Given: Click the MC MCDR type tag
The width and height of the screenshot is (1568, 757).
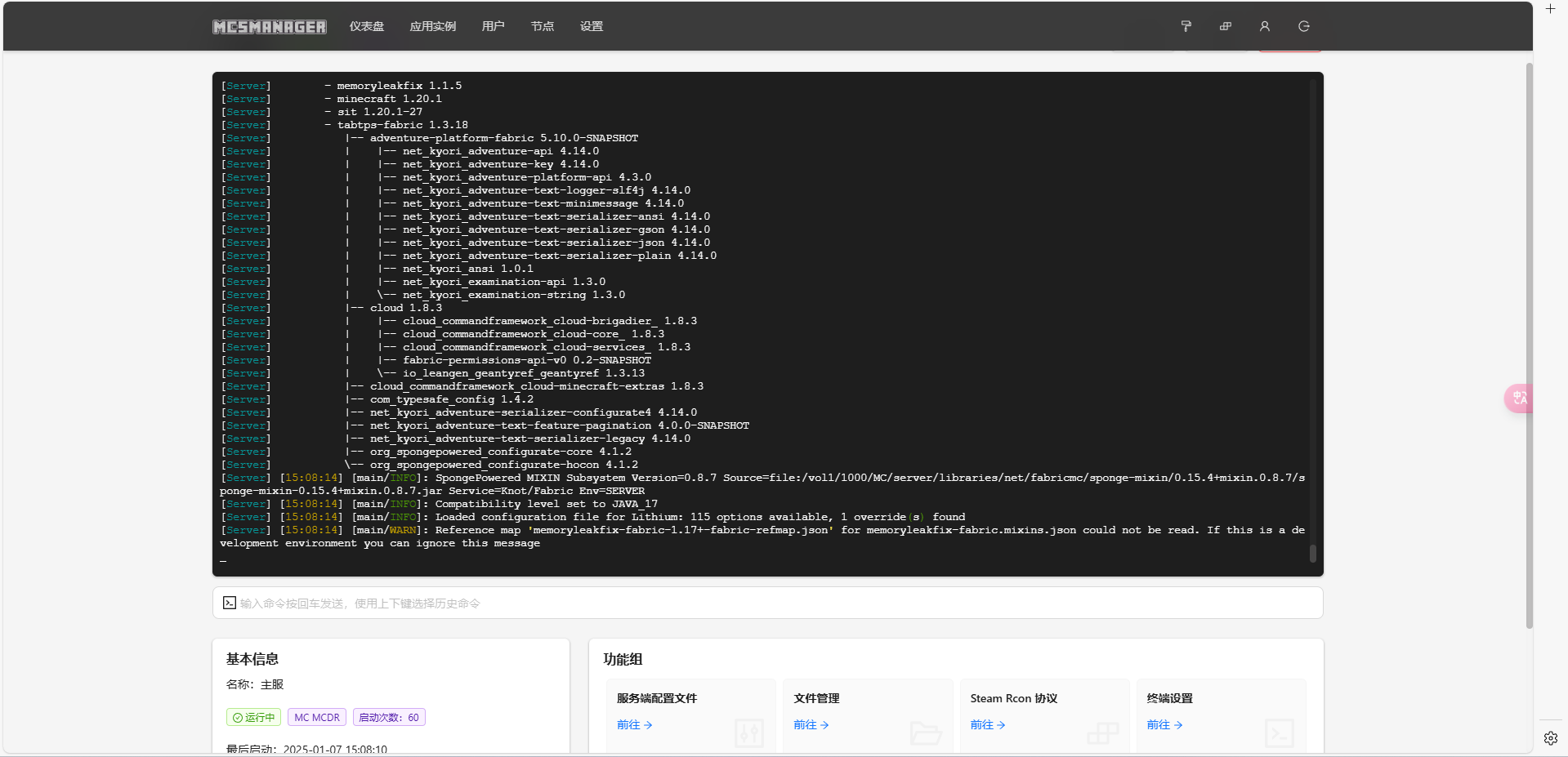Looking at the screenshot, I should (317, 717).
